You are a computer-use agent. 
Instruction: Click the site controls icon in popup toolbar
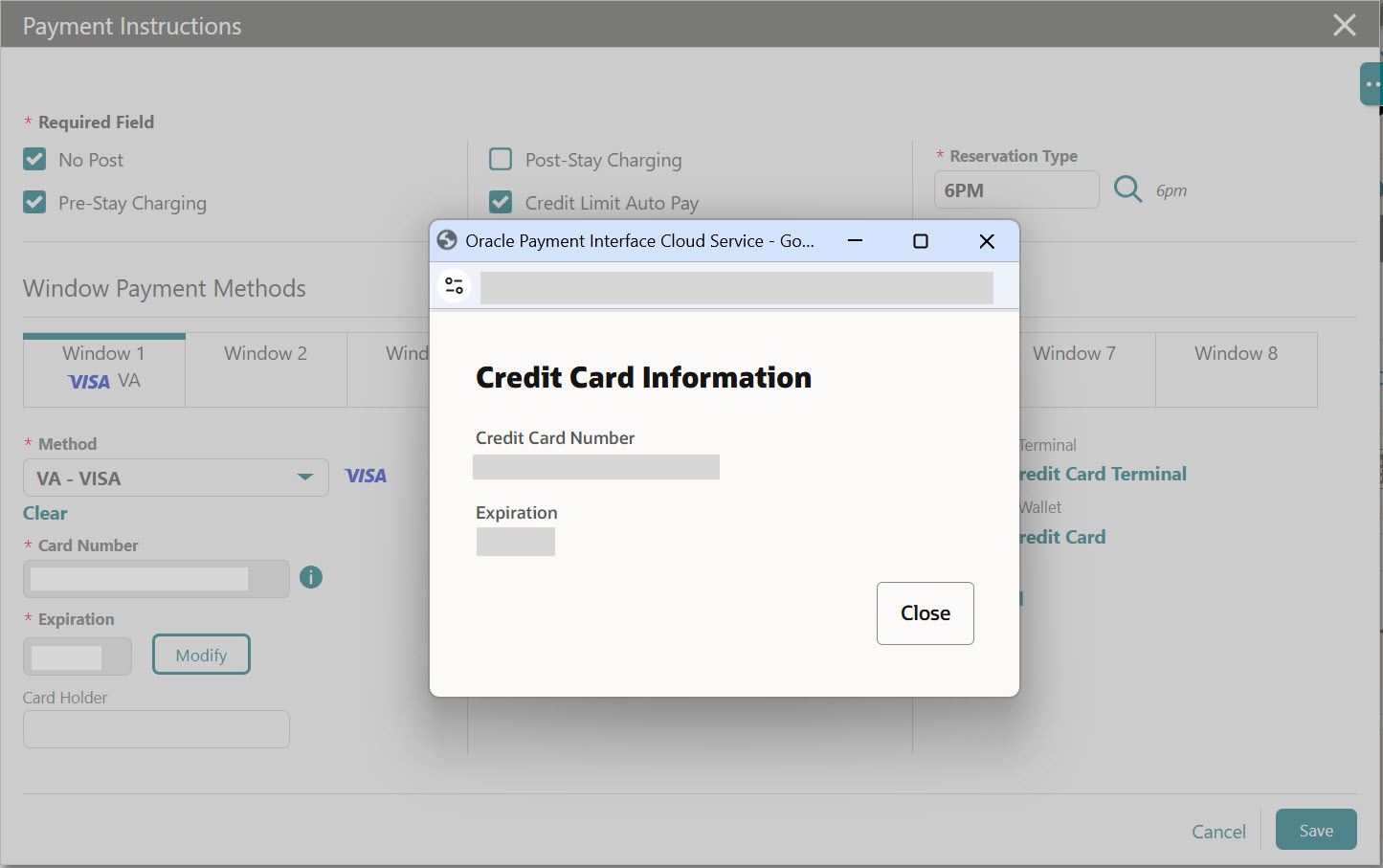pos(454,285)
